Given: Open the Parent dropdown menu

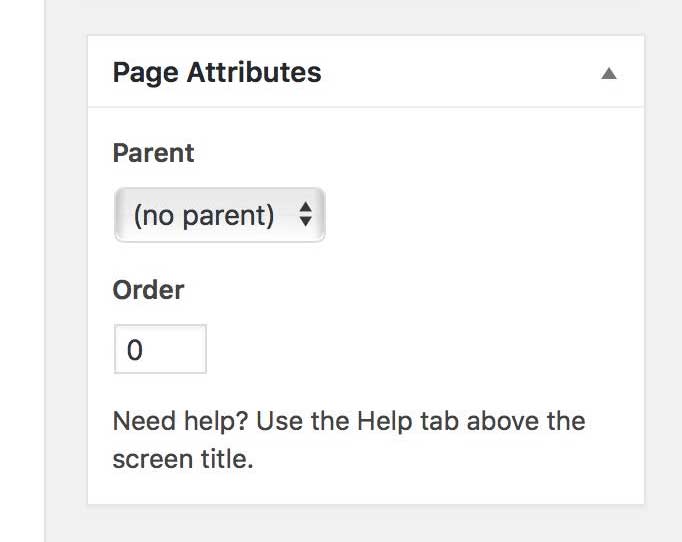Looking at the screenshot, I should (220, 214).
